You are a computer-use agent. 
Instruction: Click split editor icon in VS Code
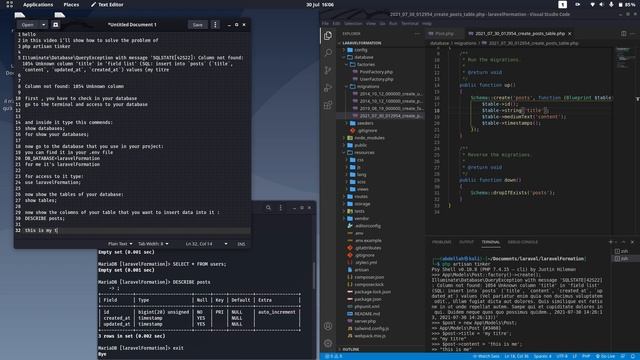click(623, 33)
